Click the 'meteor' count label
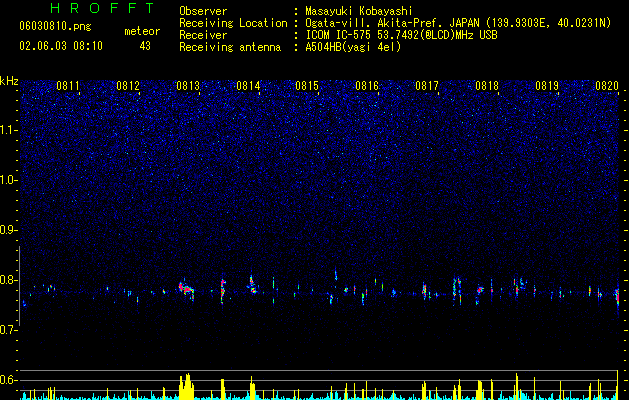Viewport: 629px width, 400px height. [x=142, y=31]
